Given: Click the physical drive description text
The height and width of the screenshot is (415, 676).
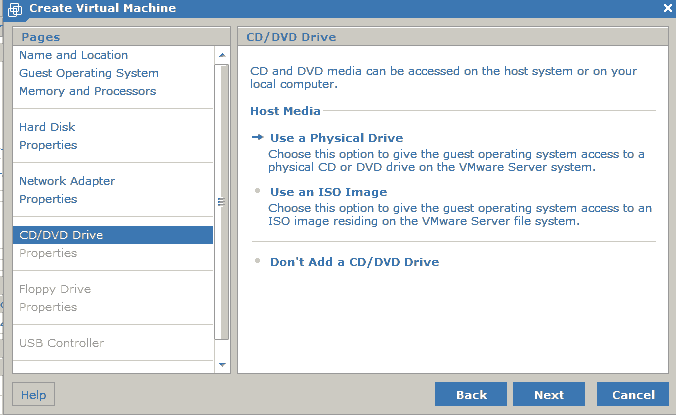Looking at the screenshot, I should tap(456, 161).
